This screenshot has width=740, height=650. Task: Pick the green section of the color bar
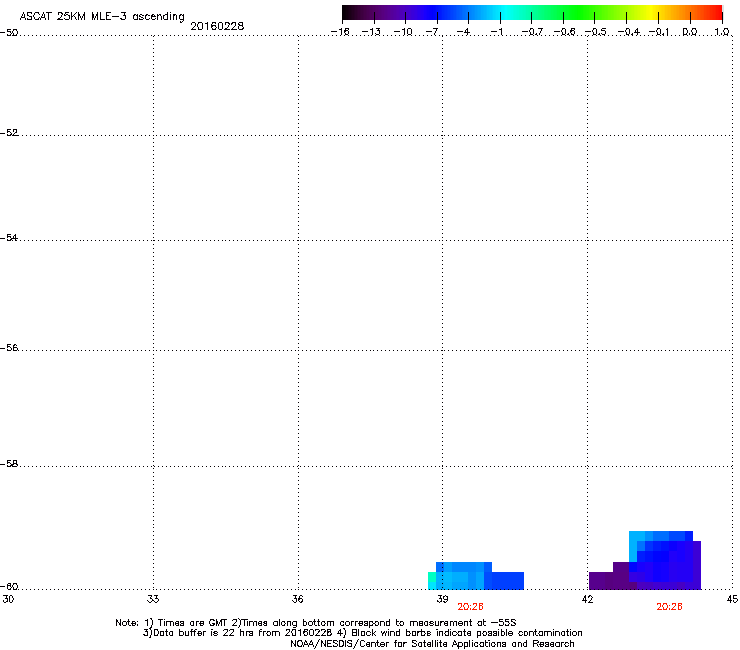tap(580, 12)
